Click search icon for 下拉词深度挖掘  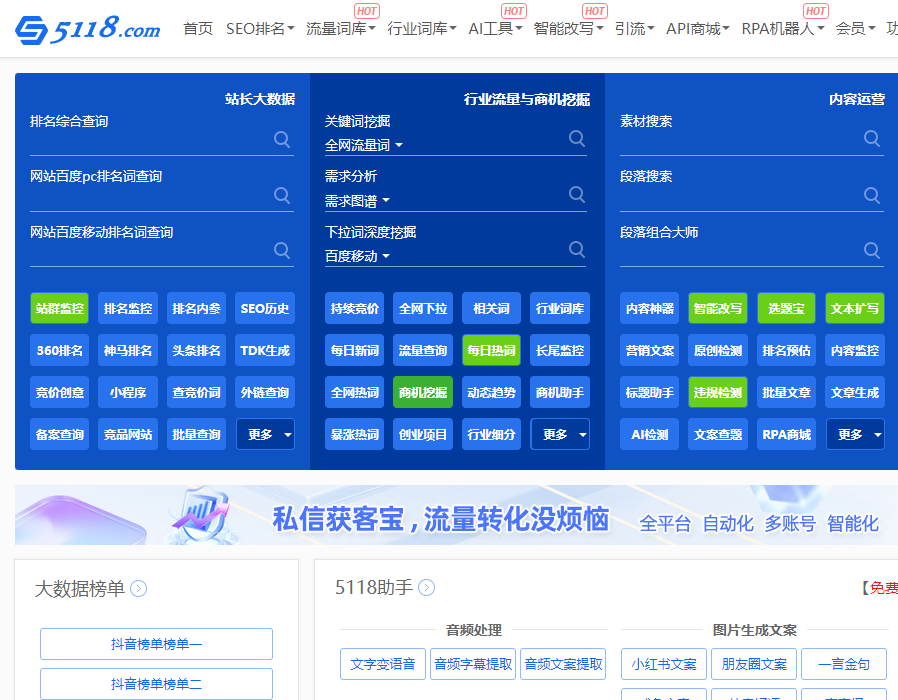(x=577, y=249)
